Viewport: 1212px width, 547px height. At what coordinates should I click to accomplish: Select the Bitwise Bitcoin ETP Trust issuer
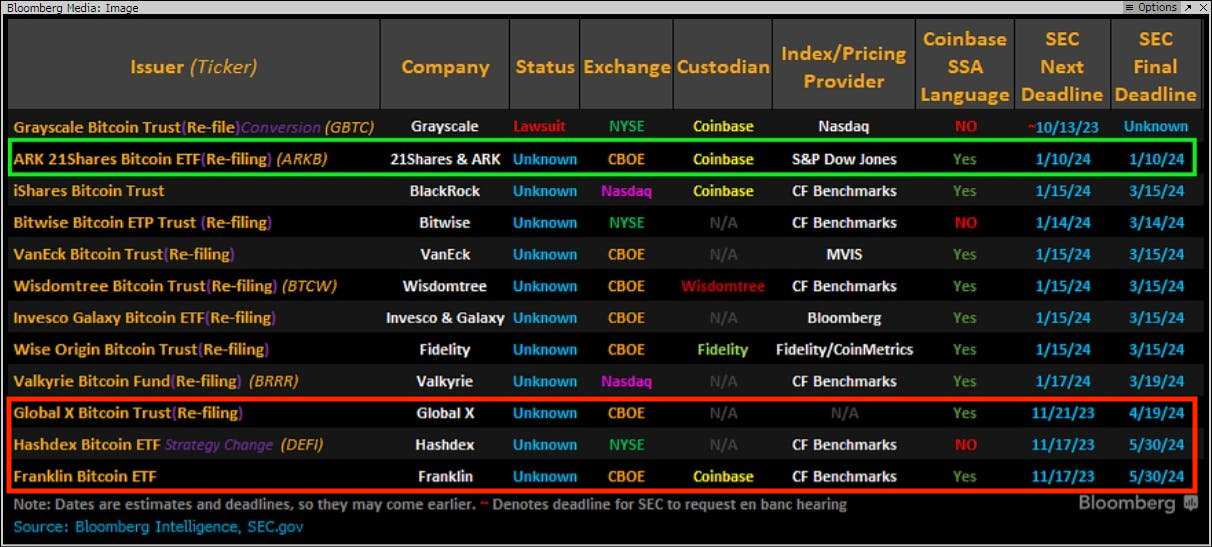coord(143,223)
